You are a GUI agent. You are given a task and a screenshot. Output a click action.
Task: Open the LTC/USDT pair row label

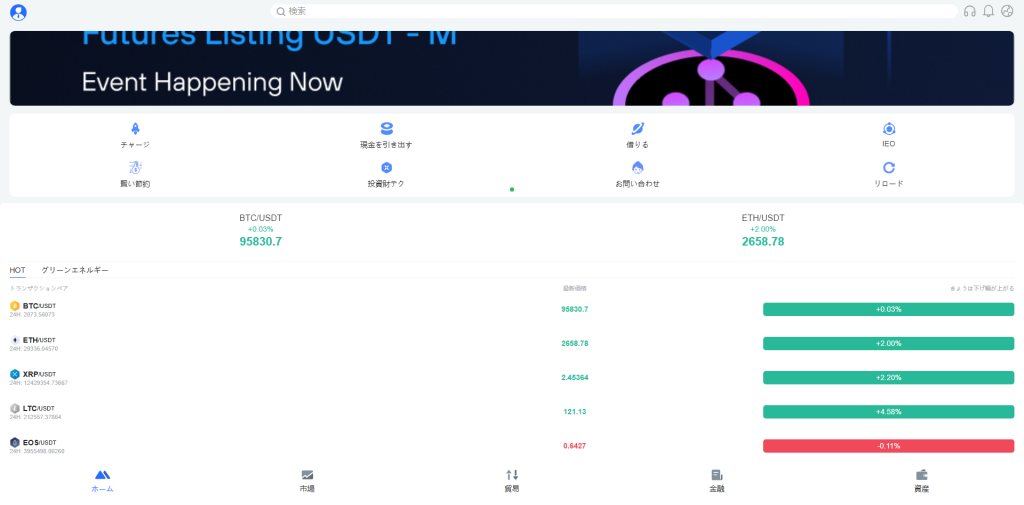click(39, 408)
